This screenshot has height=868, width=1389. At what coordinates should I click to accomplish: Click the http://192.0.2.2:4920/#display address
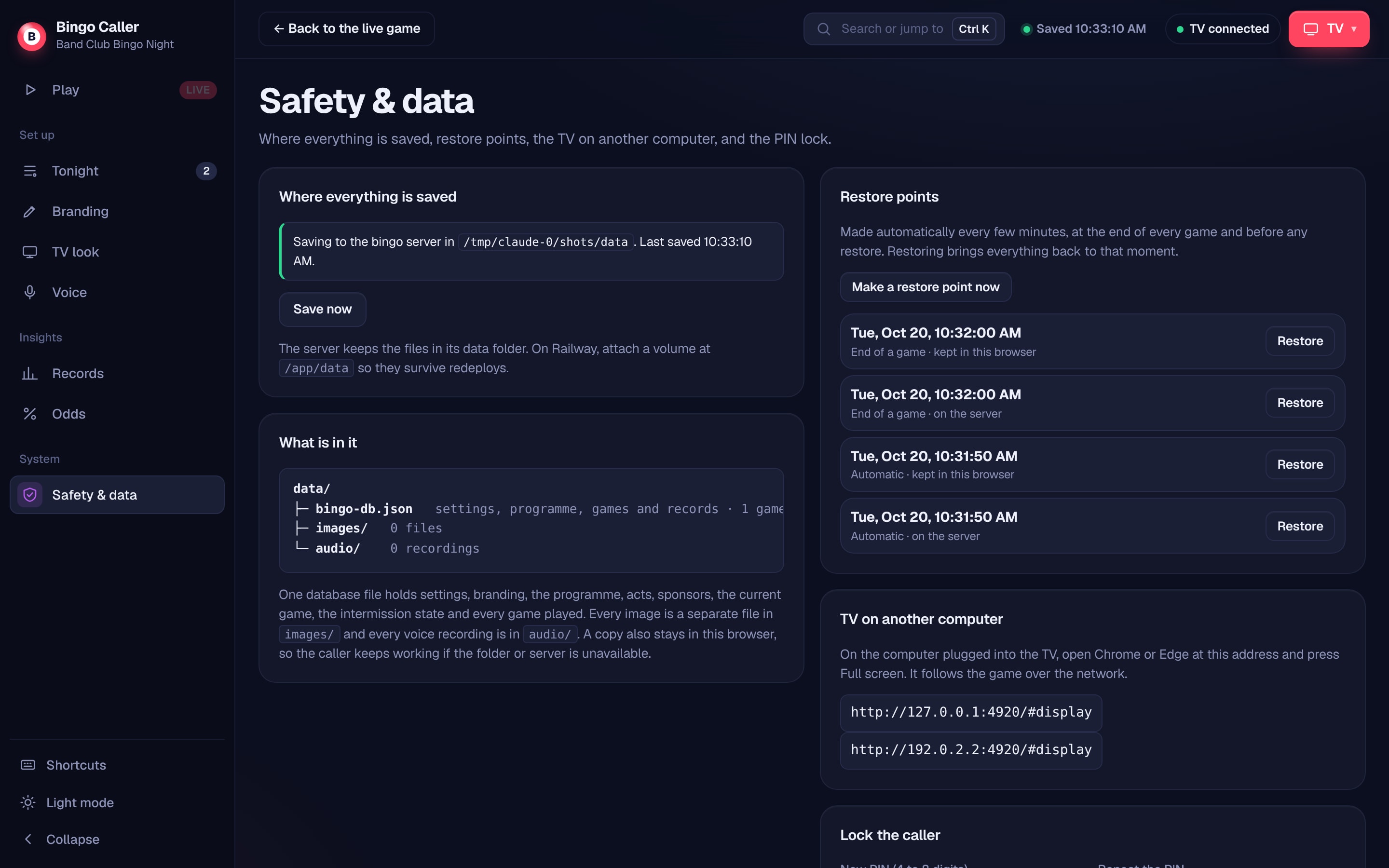pos(971,750)
